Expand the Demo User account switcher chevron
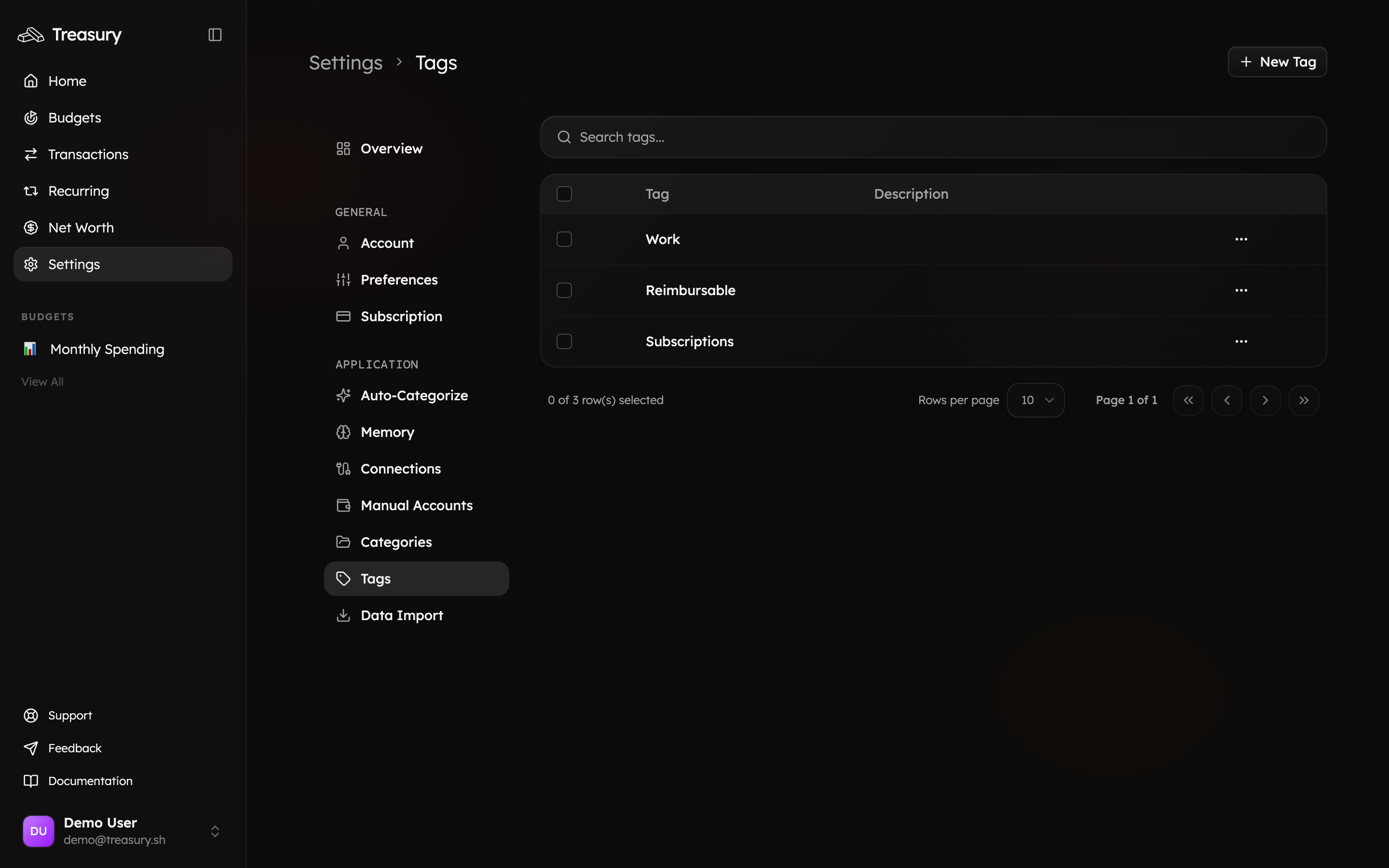 pos(215,831)
